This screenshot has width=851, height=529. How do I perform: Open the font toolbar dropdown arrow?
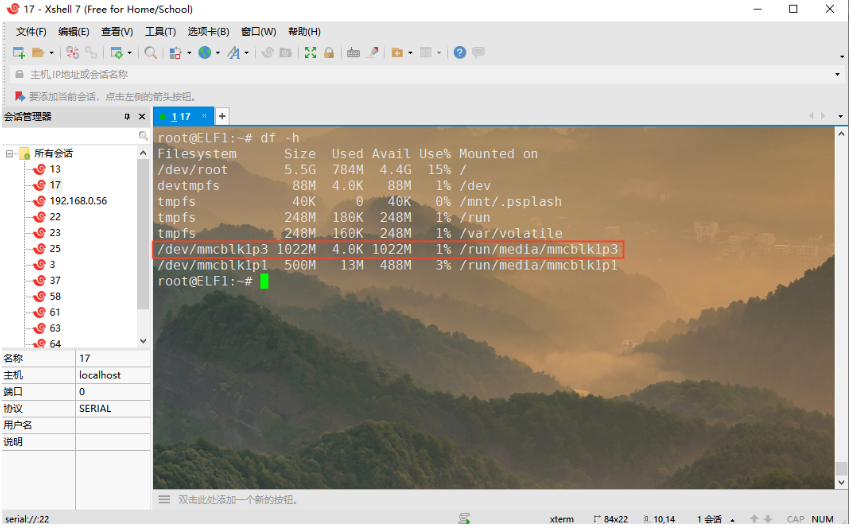coord(246,52)
